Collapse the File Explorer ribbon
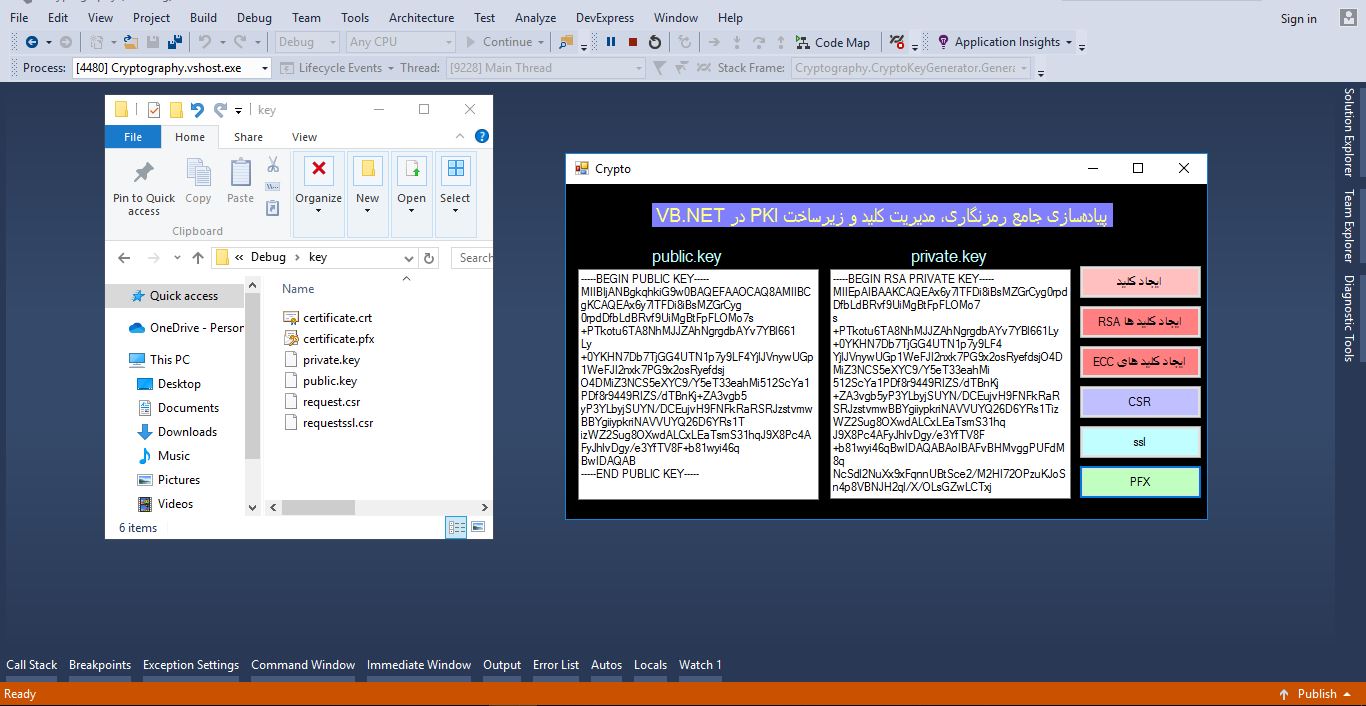Viewport: 1366px width, 706px height. pos(460,136)
